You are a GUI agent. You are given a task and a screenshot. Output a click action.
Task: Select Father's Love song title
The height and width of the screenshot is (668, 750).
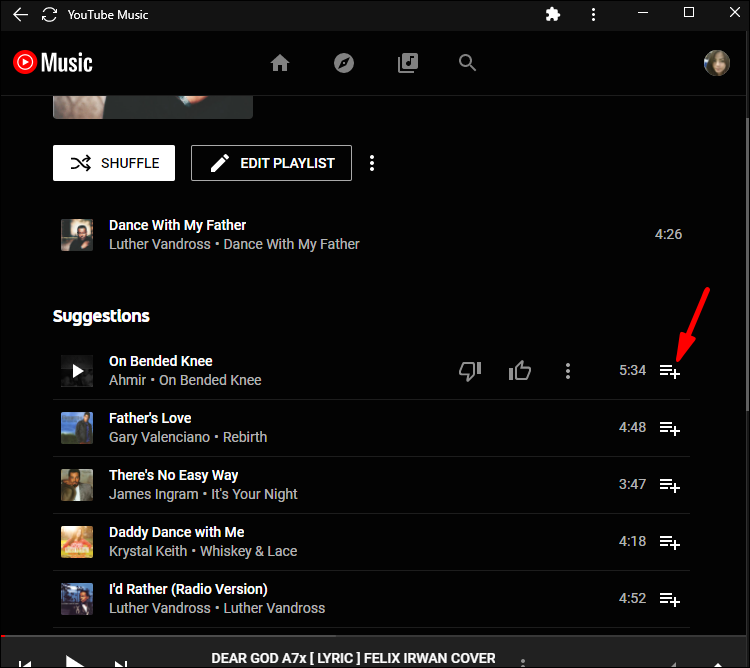[x=150, y=418]
